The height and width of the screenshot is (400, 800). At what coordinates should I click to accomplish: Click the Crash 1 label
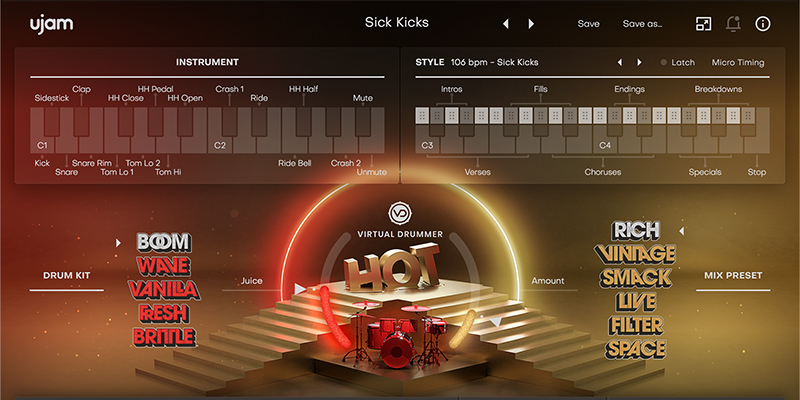click(x=230, y=89)
